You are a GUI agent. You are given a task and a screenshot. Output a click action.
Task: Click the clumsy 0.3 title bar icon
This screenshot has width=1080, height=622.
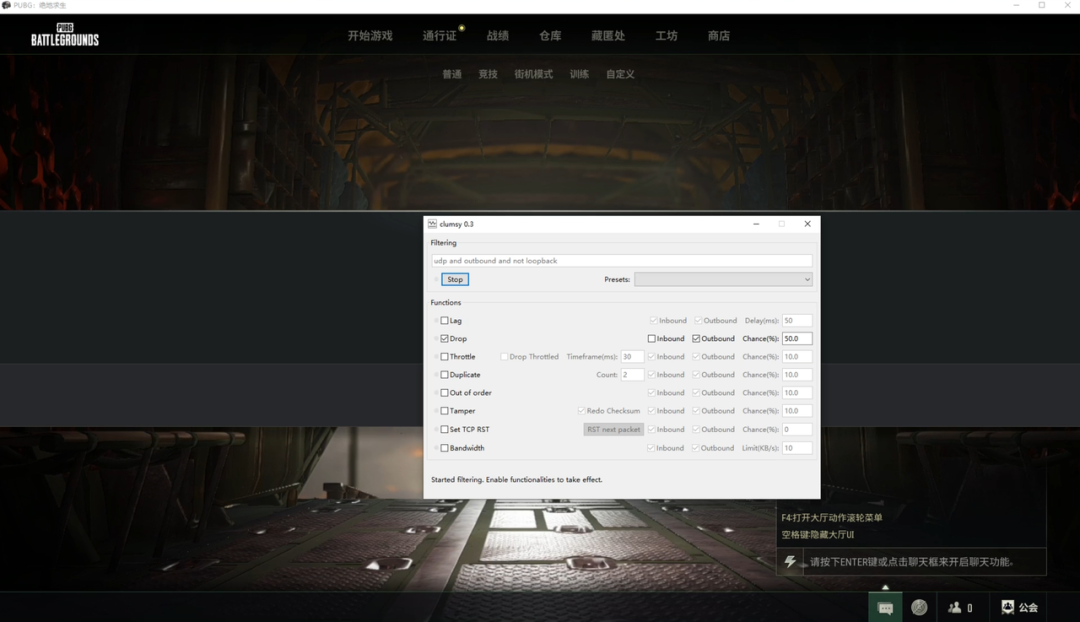pyautogui.click(x=432, y=224)
